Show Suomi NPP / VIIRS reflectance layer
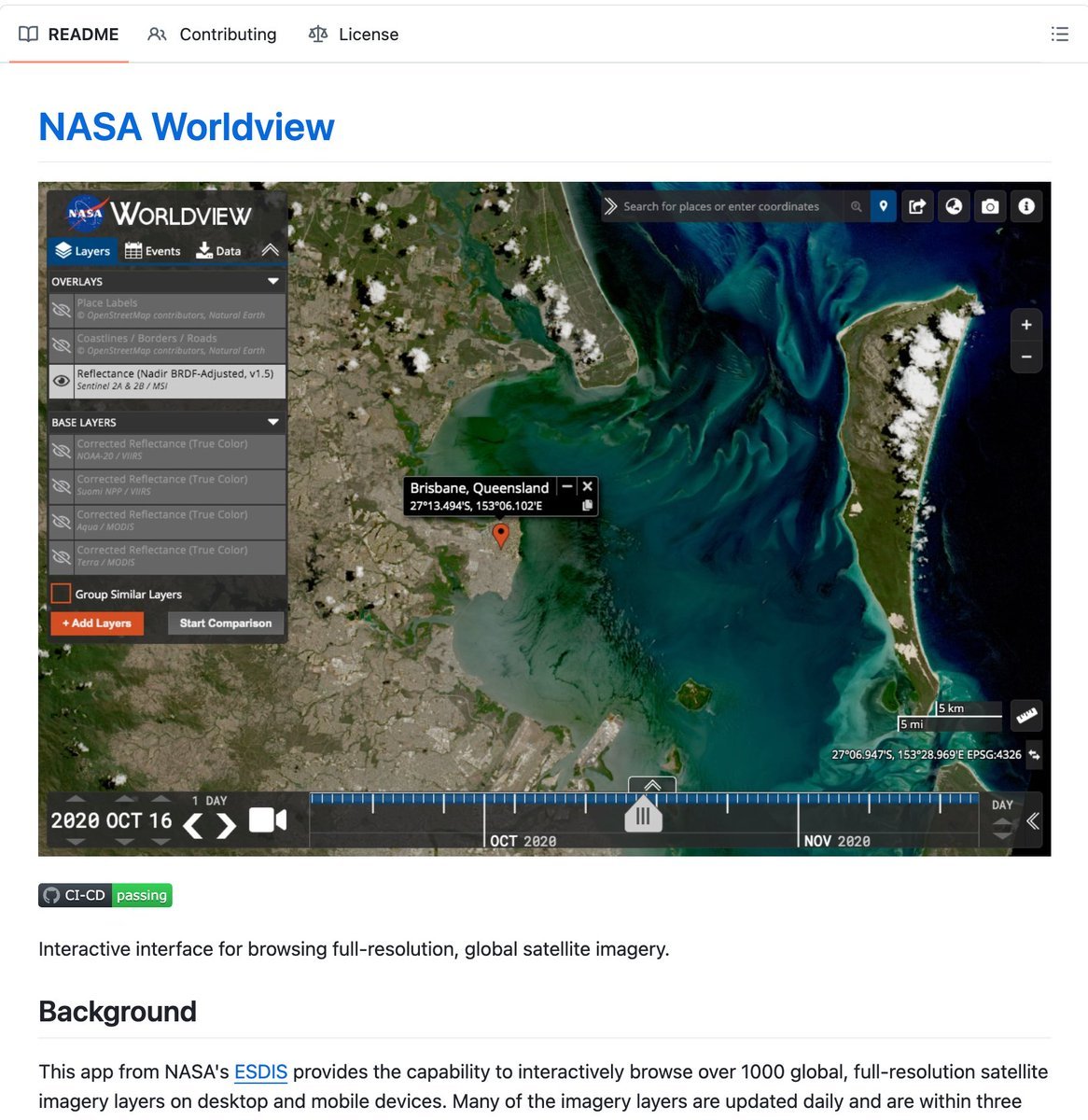The image size is (1088, 1120). pos(62,486)
